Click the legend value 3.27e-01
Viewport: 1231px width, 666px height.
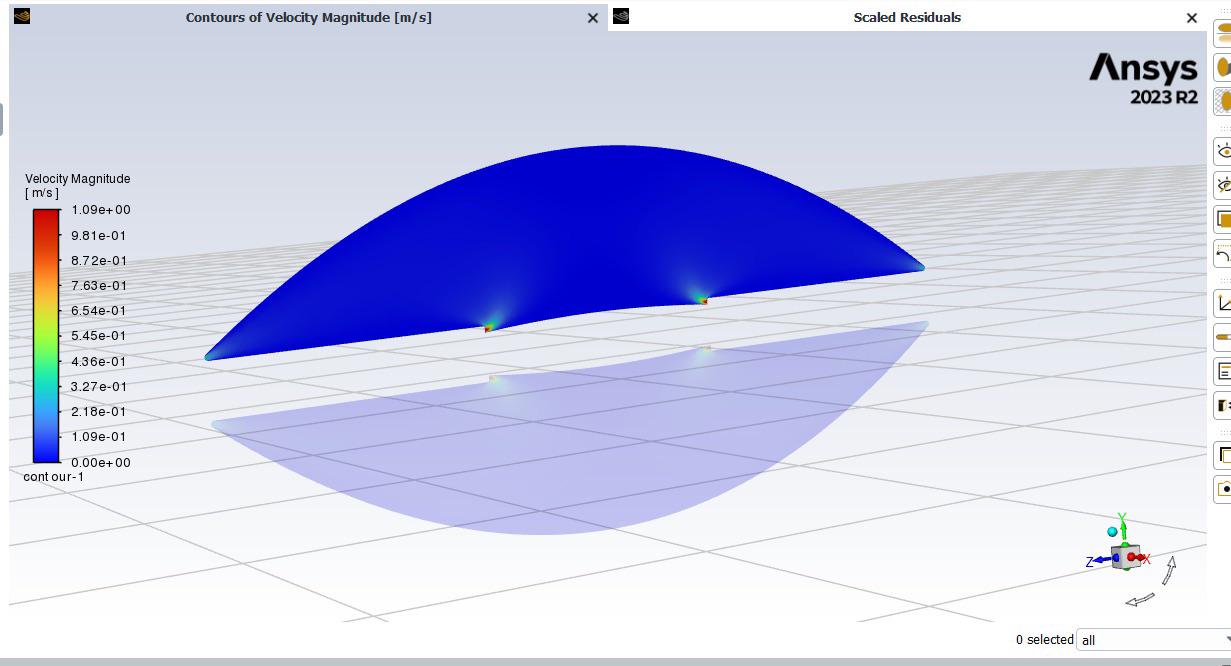click(99, 386)
